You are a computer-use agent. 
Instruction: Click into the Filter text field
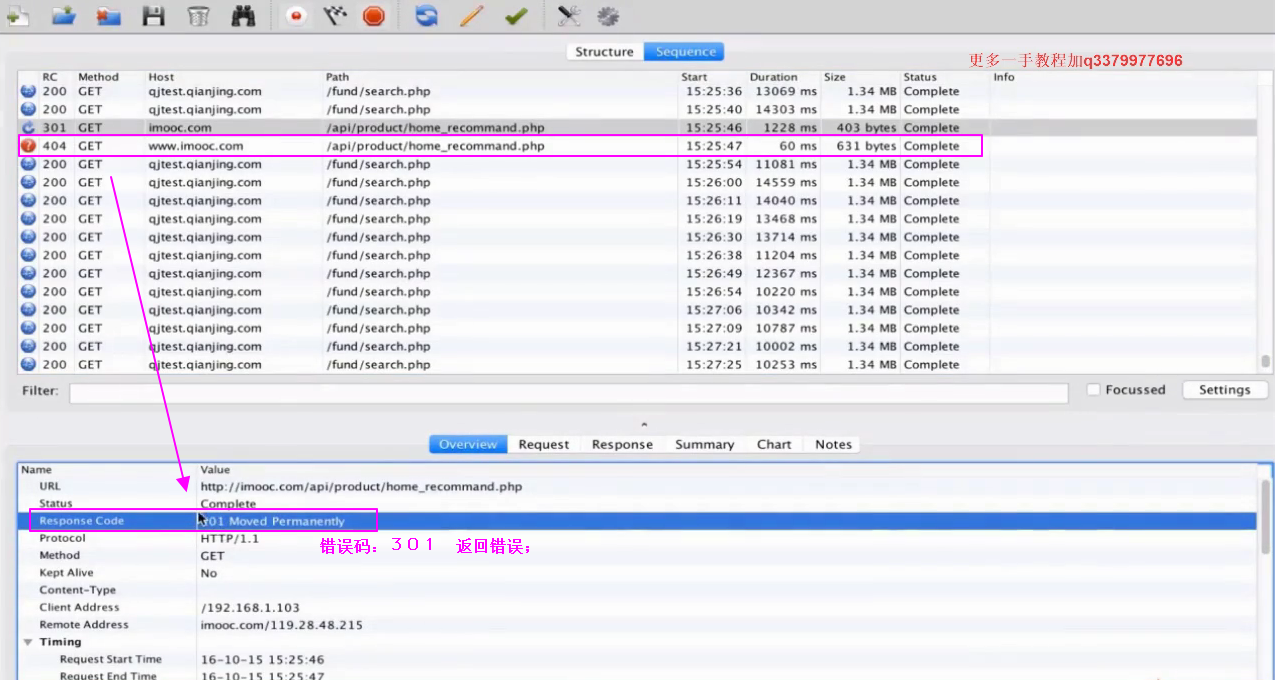pos(567,391)
